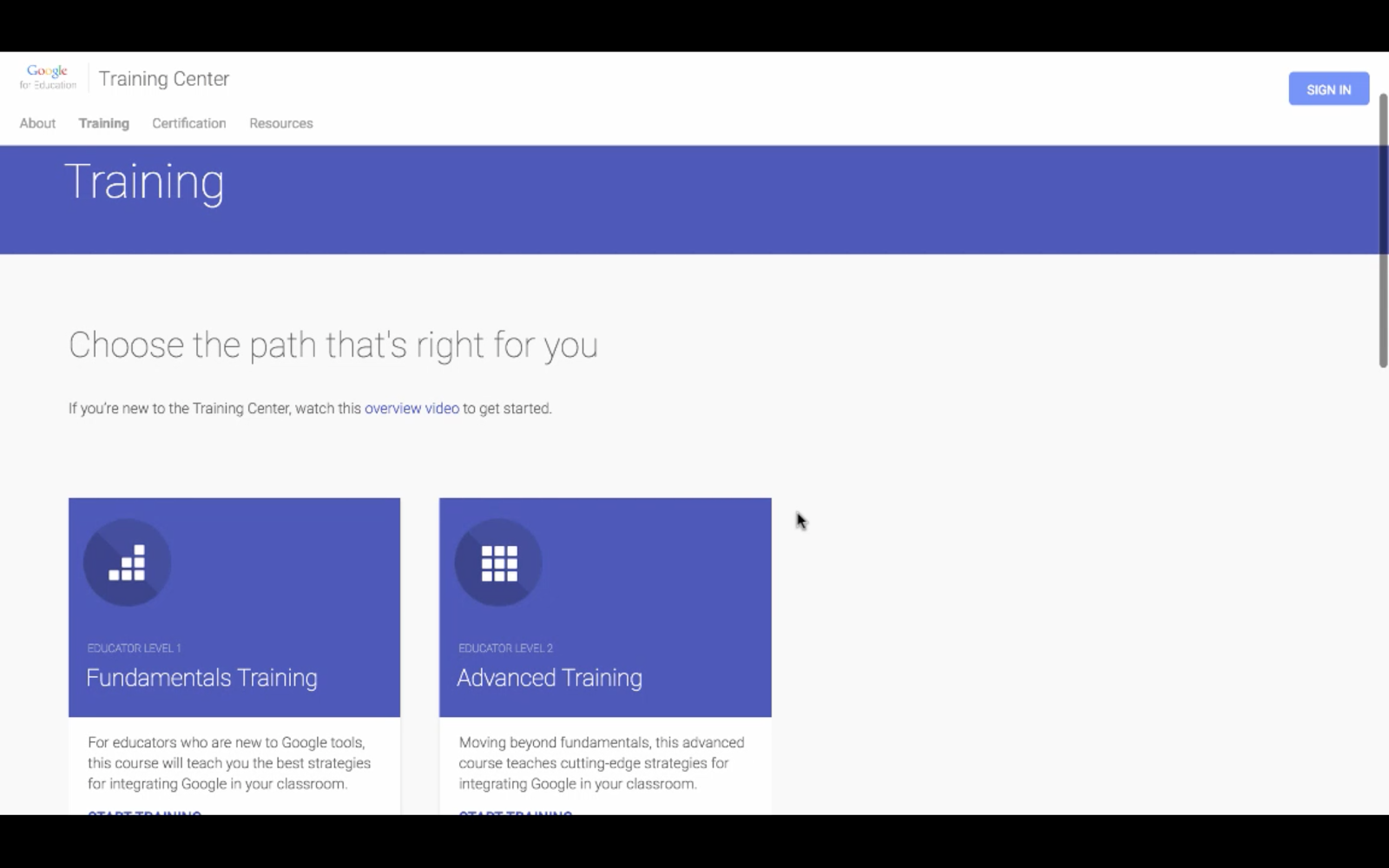
Task: Click the Fundamentals course description text
Action: (x=229, y=763)
